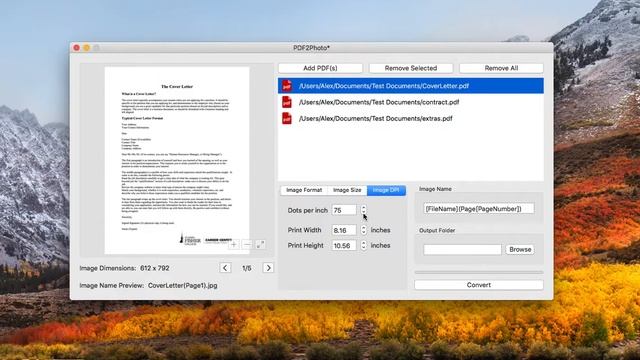Minimize PDF2Photo with the yellow button
This screenshot has height=360, width=640.
(87, 48)
